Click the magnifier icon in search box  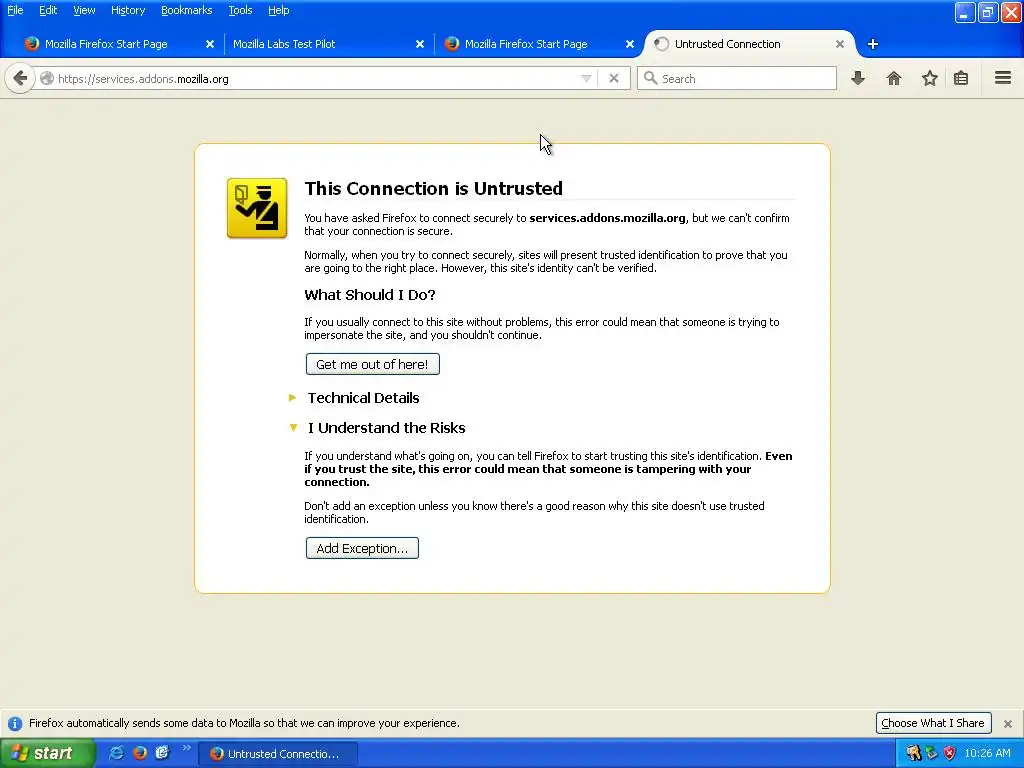pos(650,78)
